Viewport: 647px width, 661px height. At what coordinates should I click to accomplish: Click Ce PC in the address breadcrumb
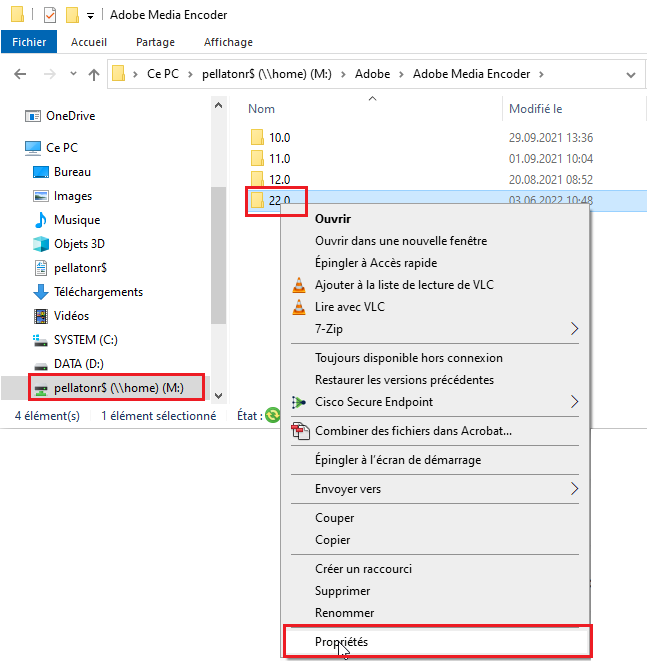(x=163, y=74)
